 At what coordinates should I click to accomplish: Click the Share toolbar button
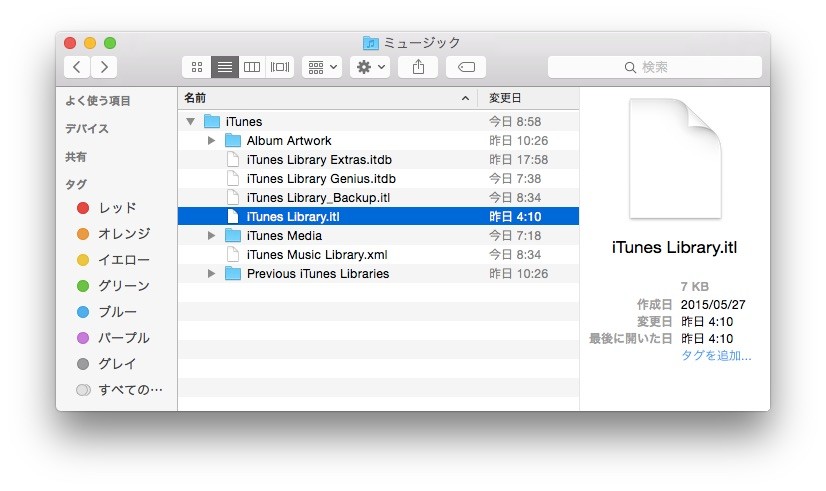(418, 67)
